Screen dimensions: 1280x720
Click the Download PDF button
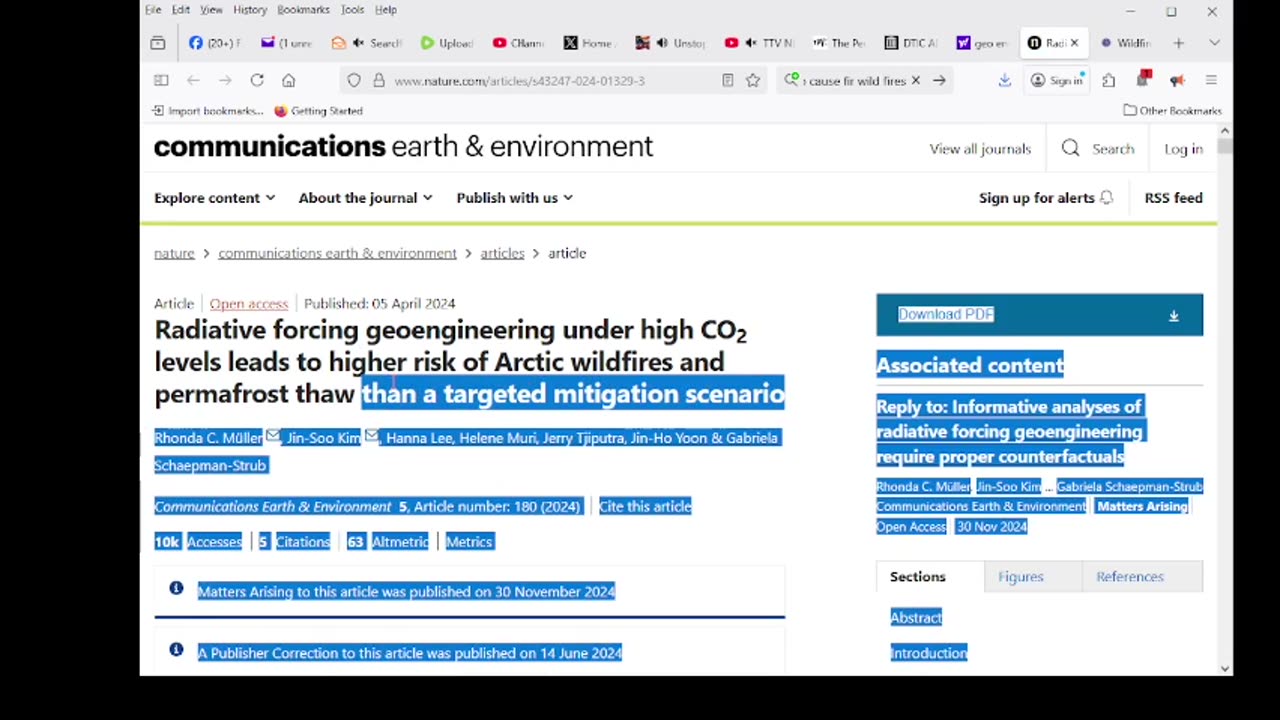[1039, 315]
